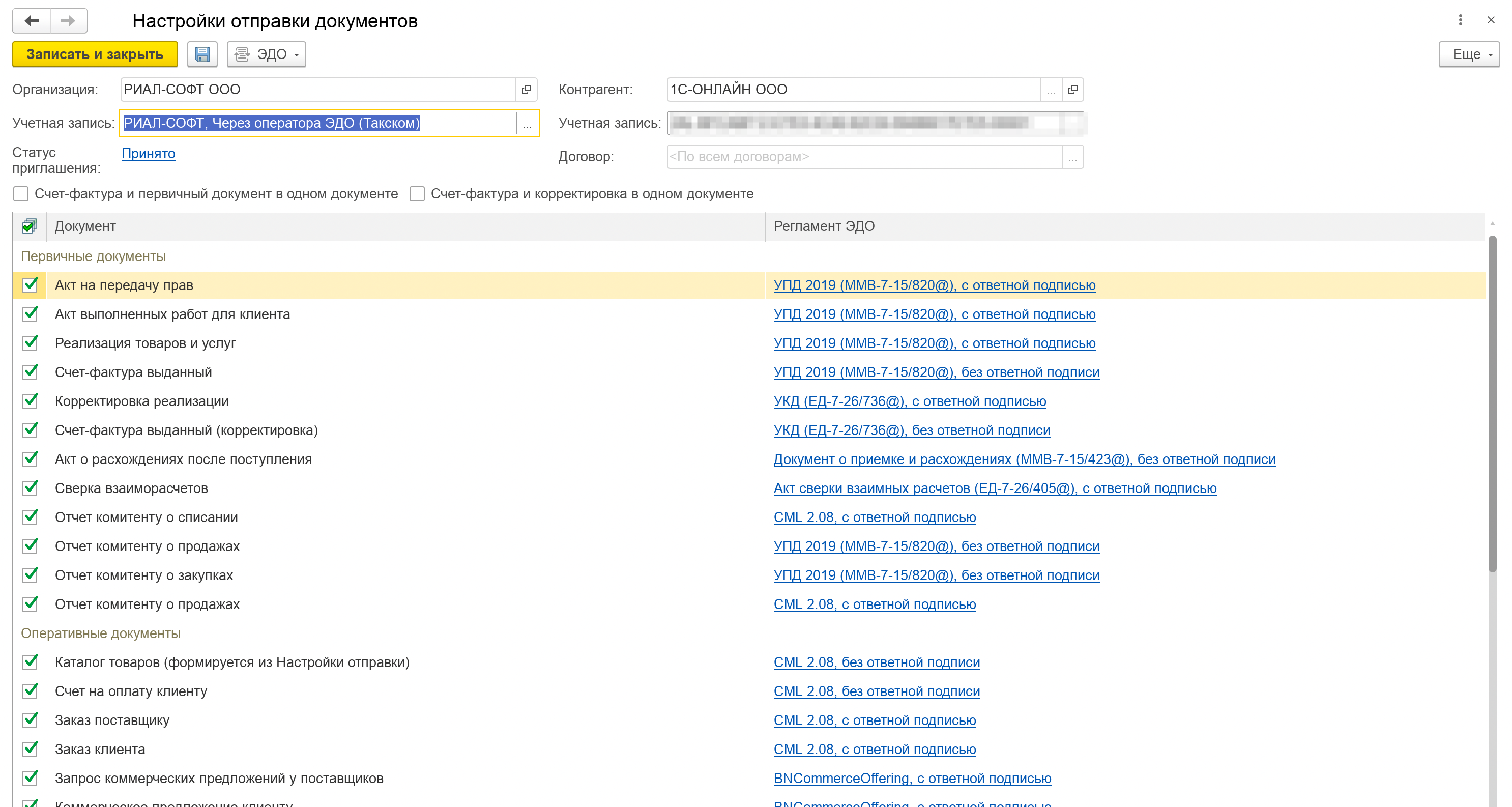1512x807 pixels.
Task: Uncheck the Акт на передачу прав row
Action: (x=30, y=285)
